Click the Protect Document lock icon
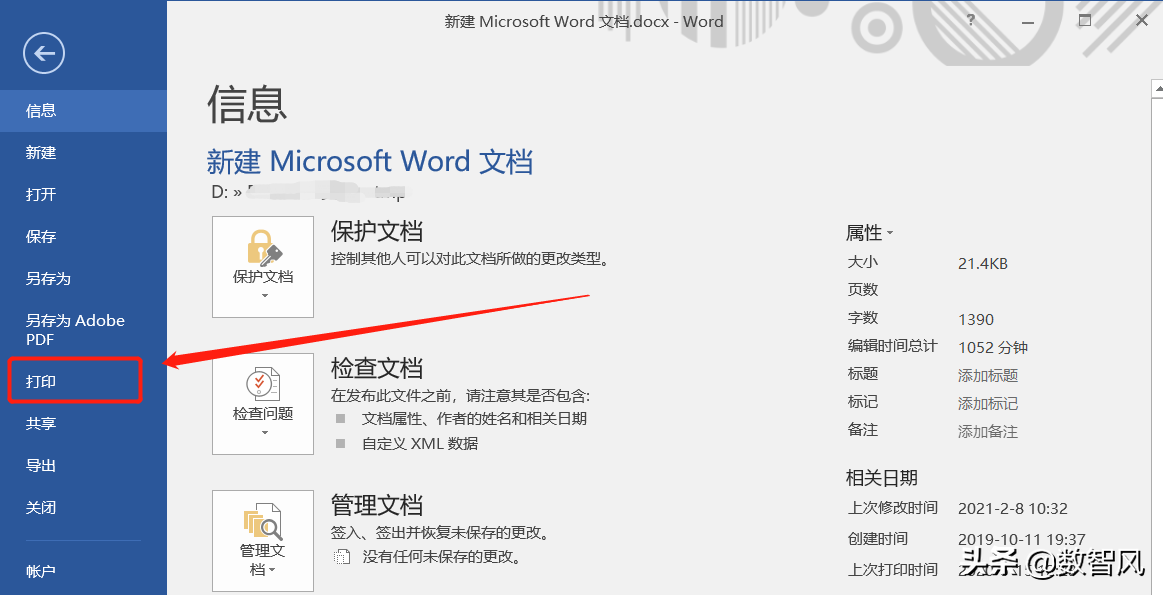 pos(263,246)
